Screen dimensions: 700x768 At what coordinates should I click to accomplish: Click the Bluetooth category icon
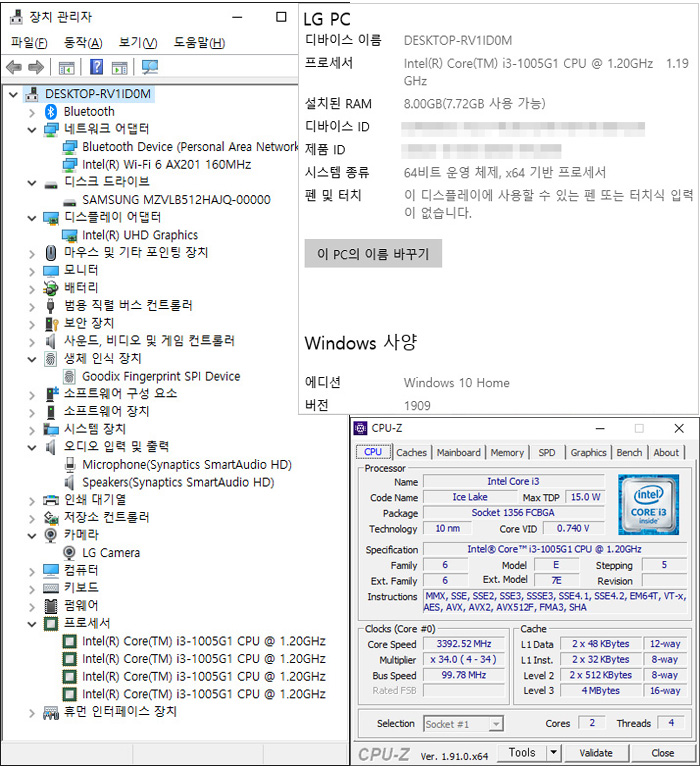click(51, 112)
